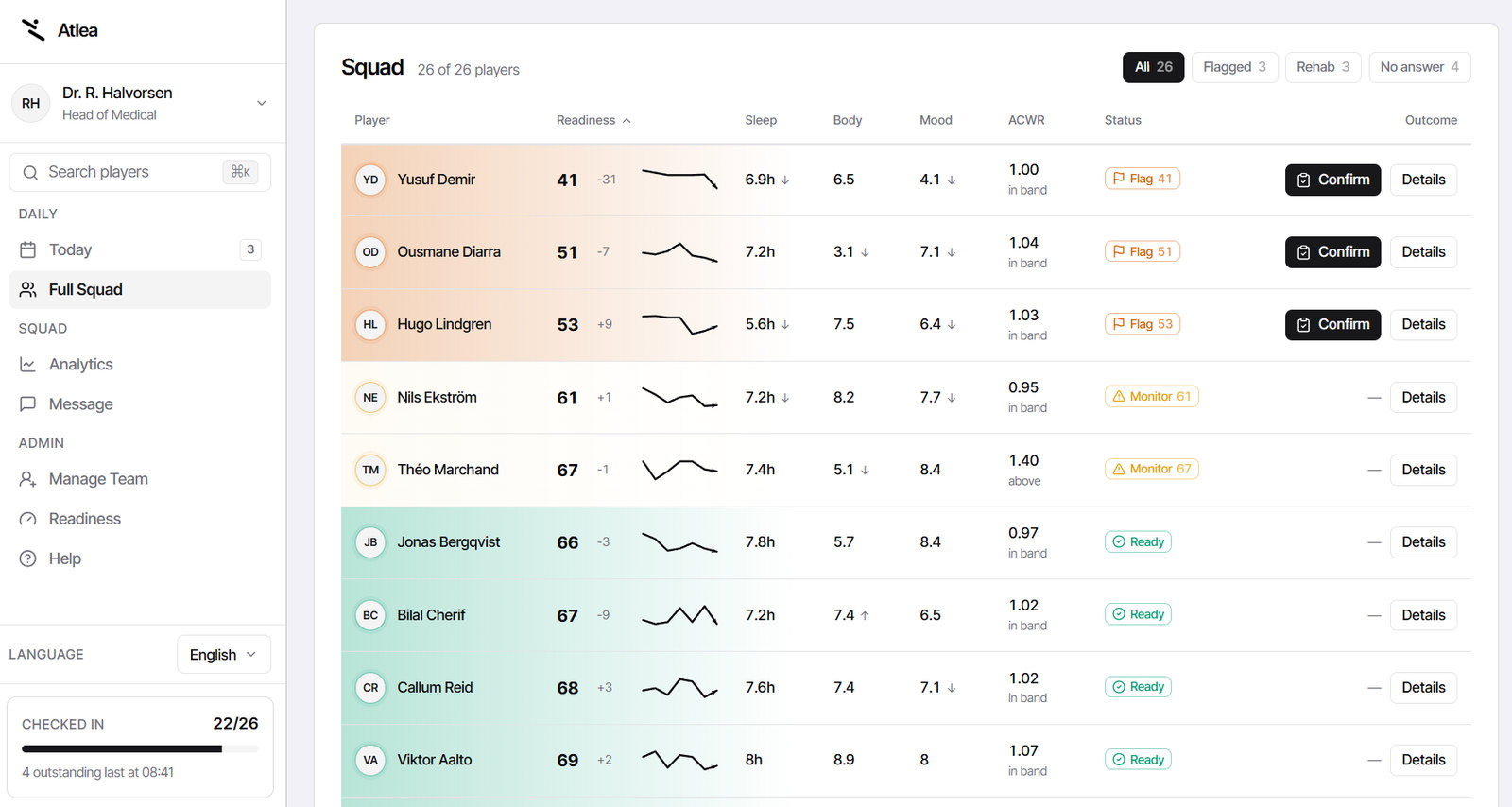This screenshot has width=1512, height=807.
Task: Open Details for Bilal Cherif
Action: click(x=1423, y=615)
